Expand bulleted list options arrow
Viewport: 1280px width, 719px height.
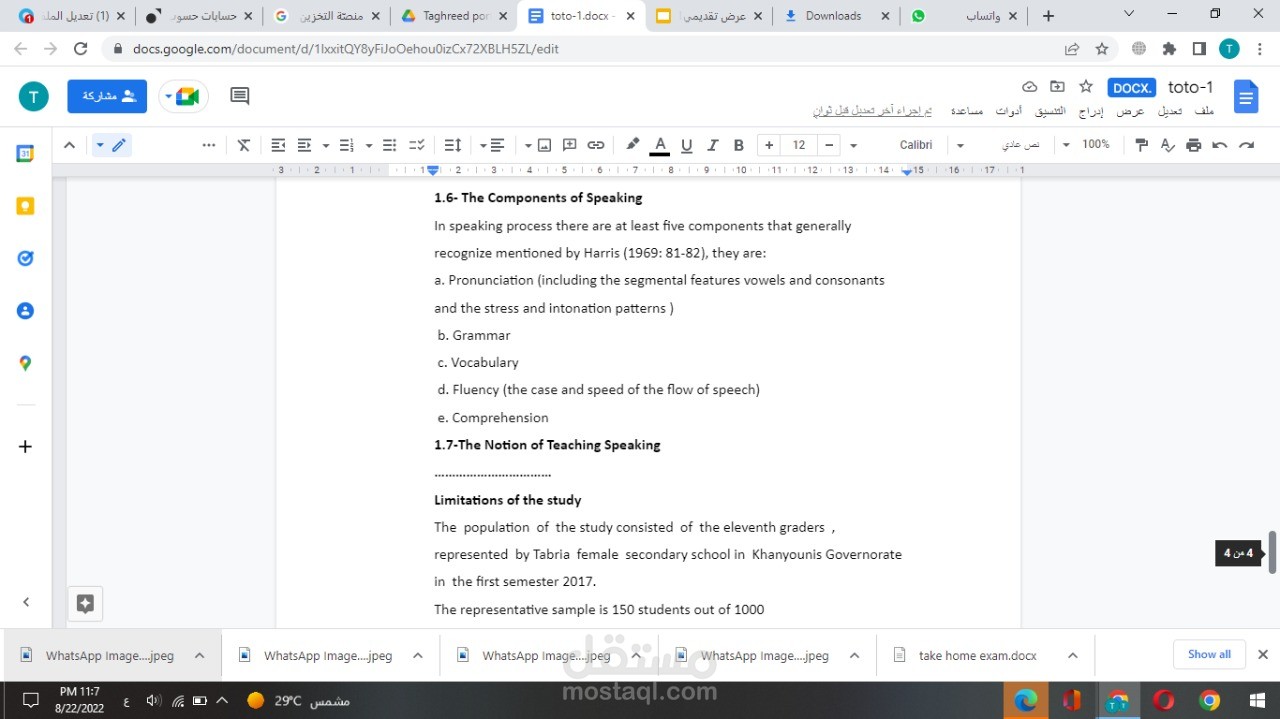369,146
